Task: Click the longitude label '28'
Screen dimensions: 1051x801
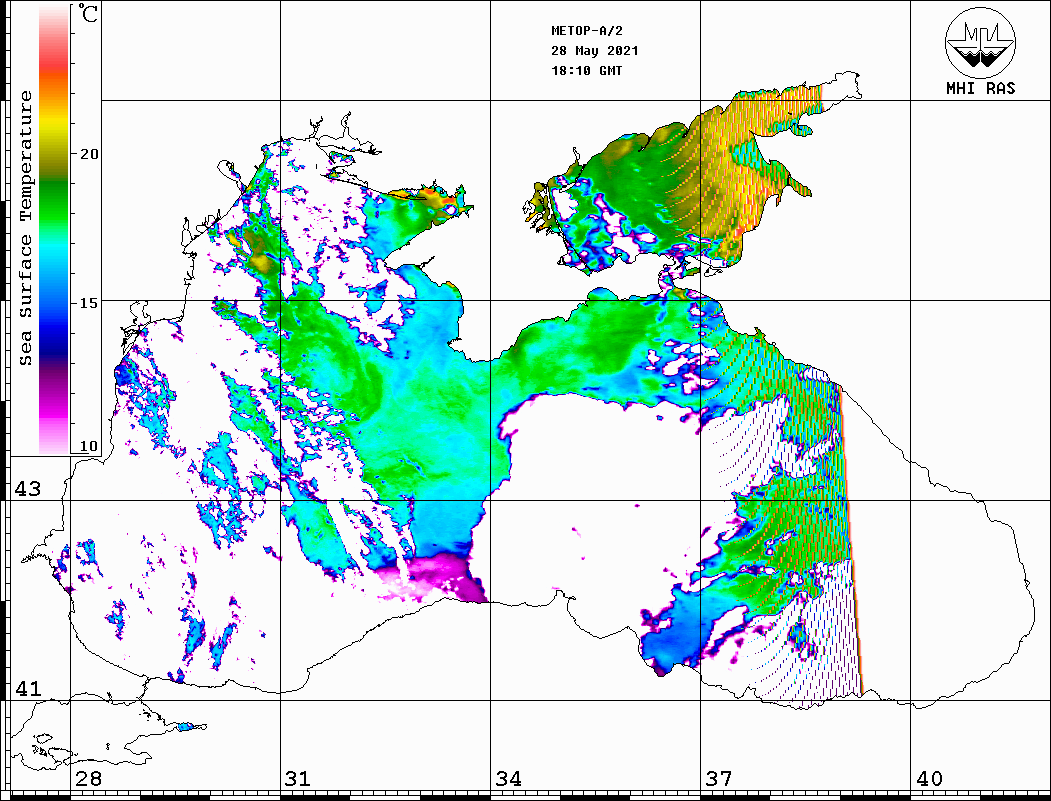Action: 88,779
